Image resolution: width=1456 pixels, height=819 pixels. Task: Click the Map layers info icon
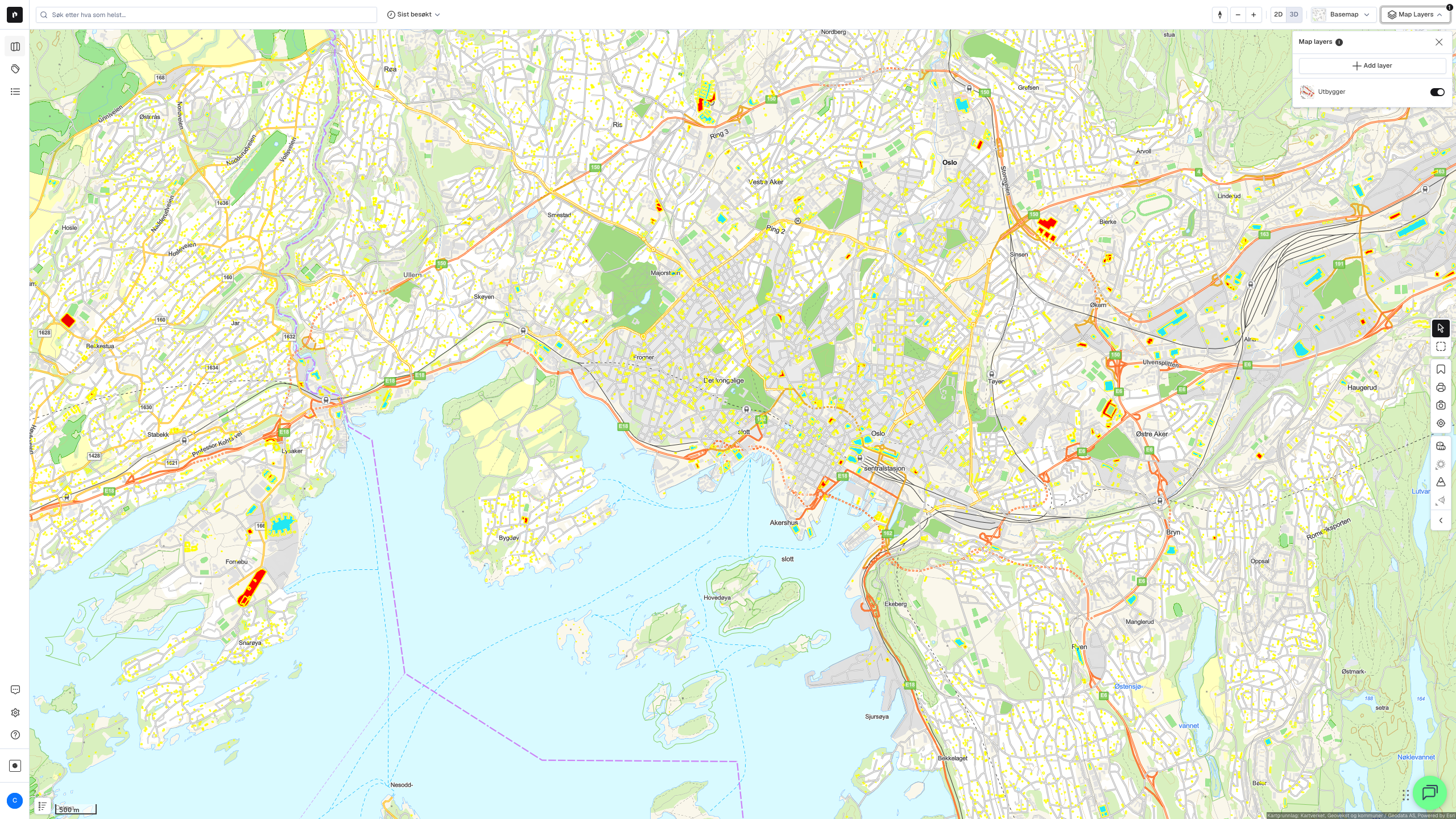click(x=1339, y=42)
